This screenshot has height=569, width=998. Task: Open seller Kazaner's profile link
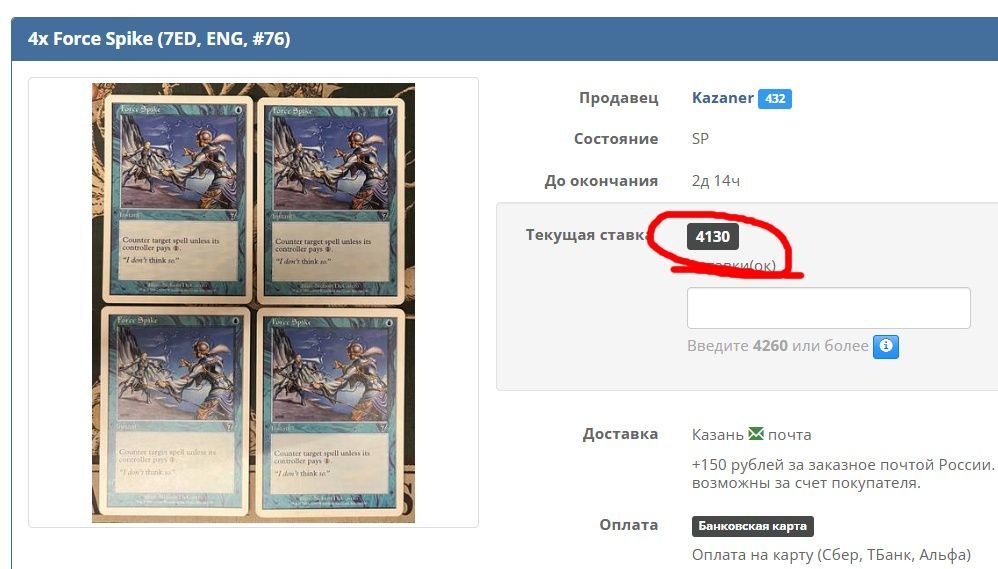(722, 98)
